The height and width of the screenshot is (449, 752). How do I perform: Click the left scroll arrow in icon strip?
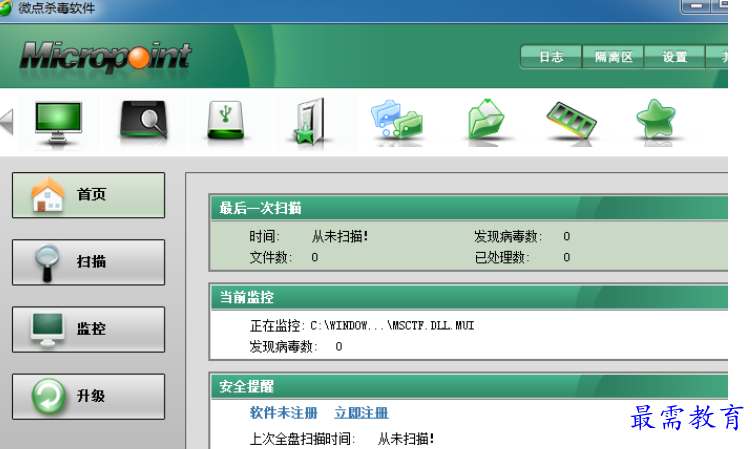click(7, 122)
